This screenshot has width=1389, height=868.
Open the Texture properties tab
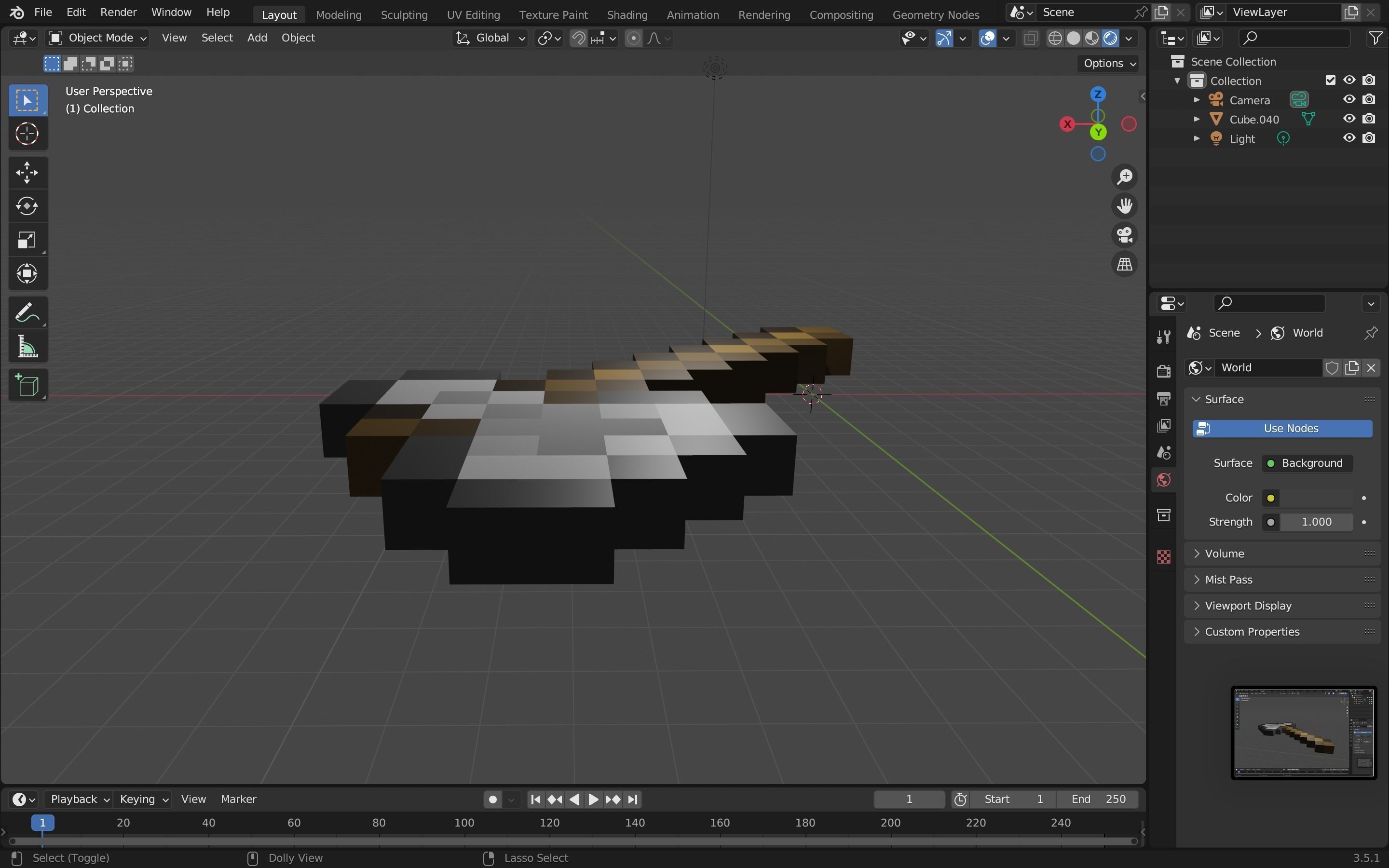pos(1163,557)
